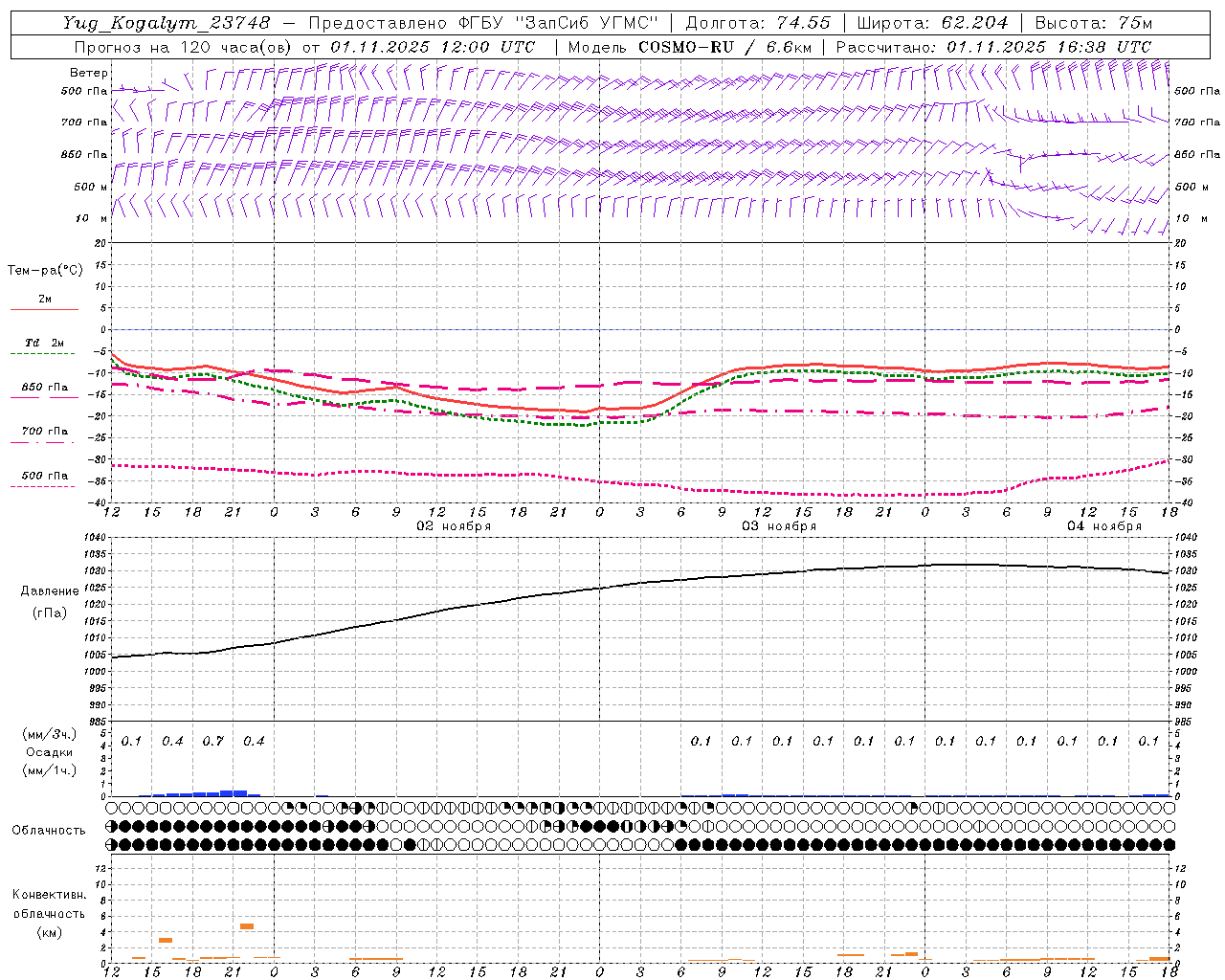Image resolution: width=1225 pixels, height=980 pixels.
Task: Click the 'Конвективн.' convective cloud label
Action: [x=49, y=895]
